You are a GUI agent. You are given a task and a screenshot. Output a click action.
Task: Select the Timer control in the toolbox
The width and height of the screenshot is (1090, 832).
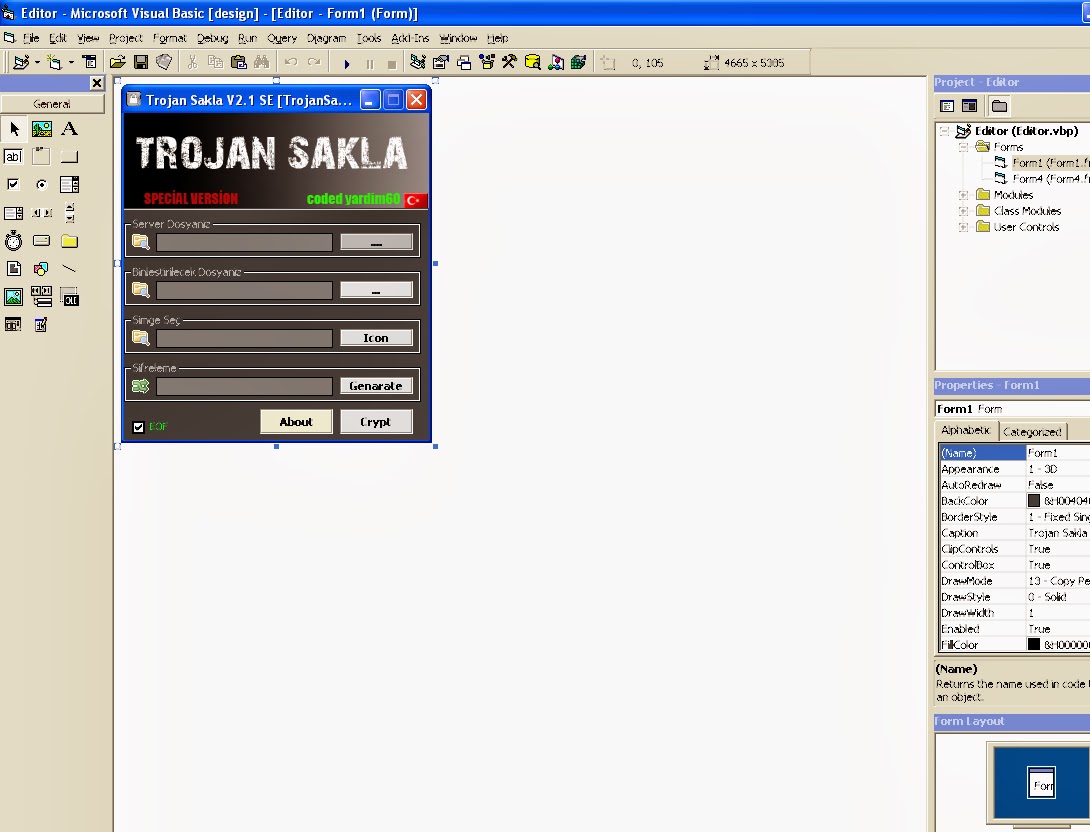[x=14, y=241]
